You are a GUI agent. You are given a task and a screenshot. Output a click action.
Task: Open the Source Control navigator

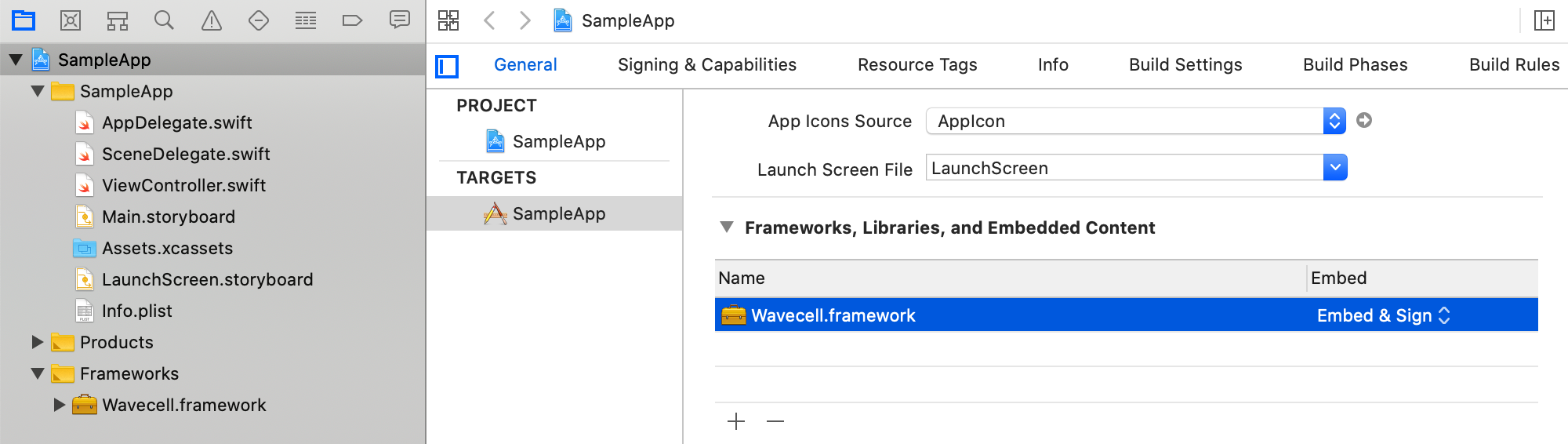point(71,20)
